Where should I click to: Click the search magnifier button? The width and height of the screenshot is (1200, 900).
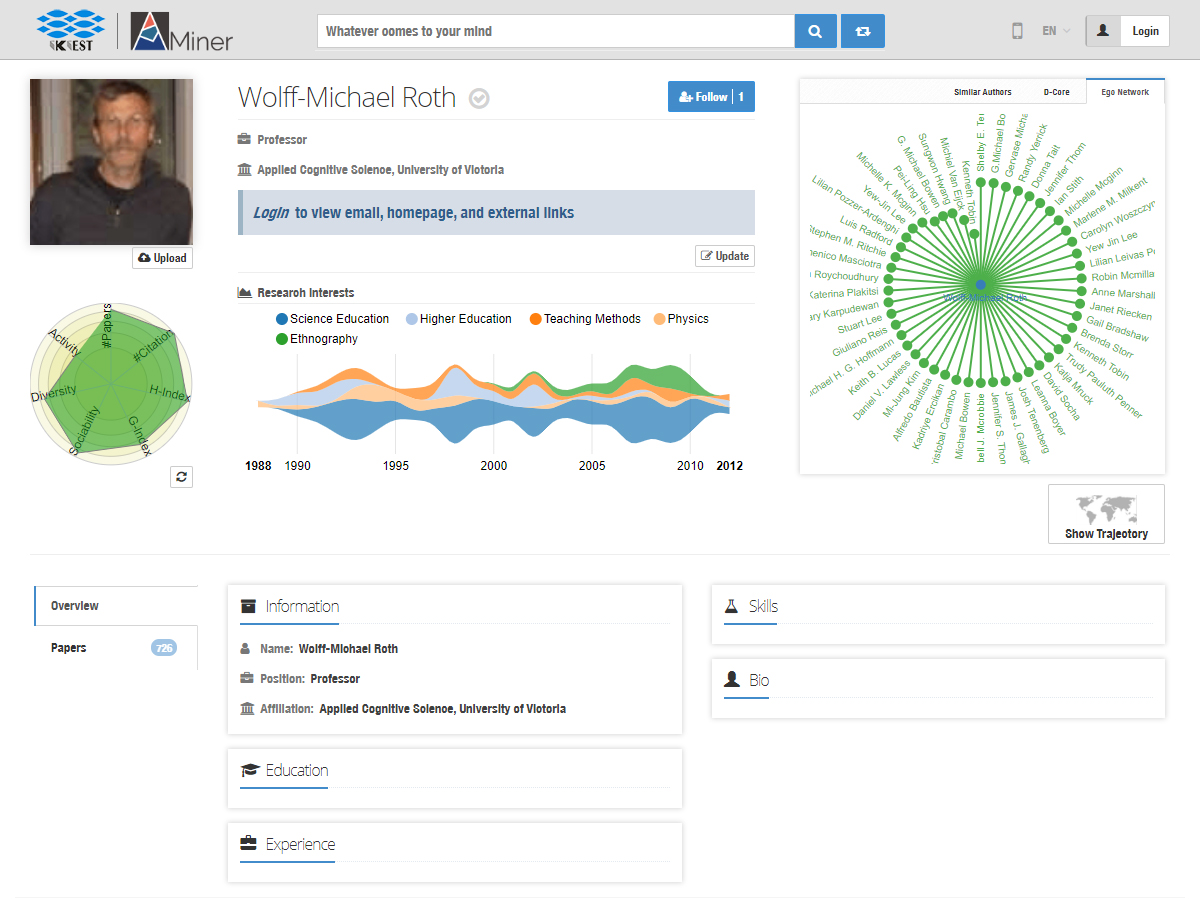(x=815, y=31)
